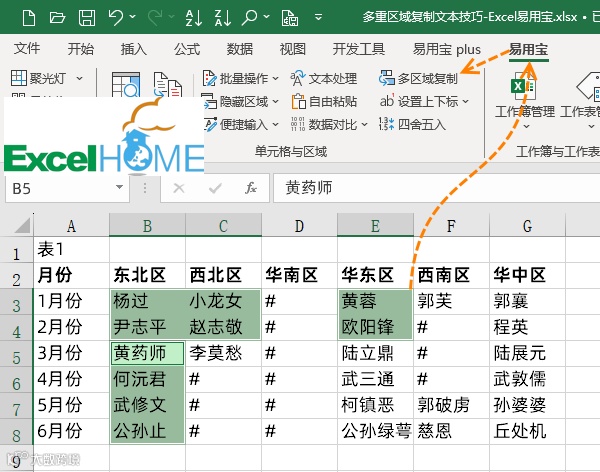Screen dimensions: 600x472
Task: Expand the 工作簿管理 dropdown chevron
Action: coord(526,126)
